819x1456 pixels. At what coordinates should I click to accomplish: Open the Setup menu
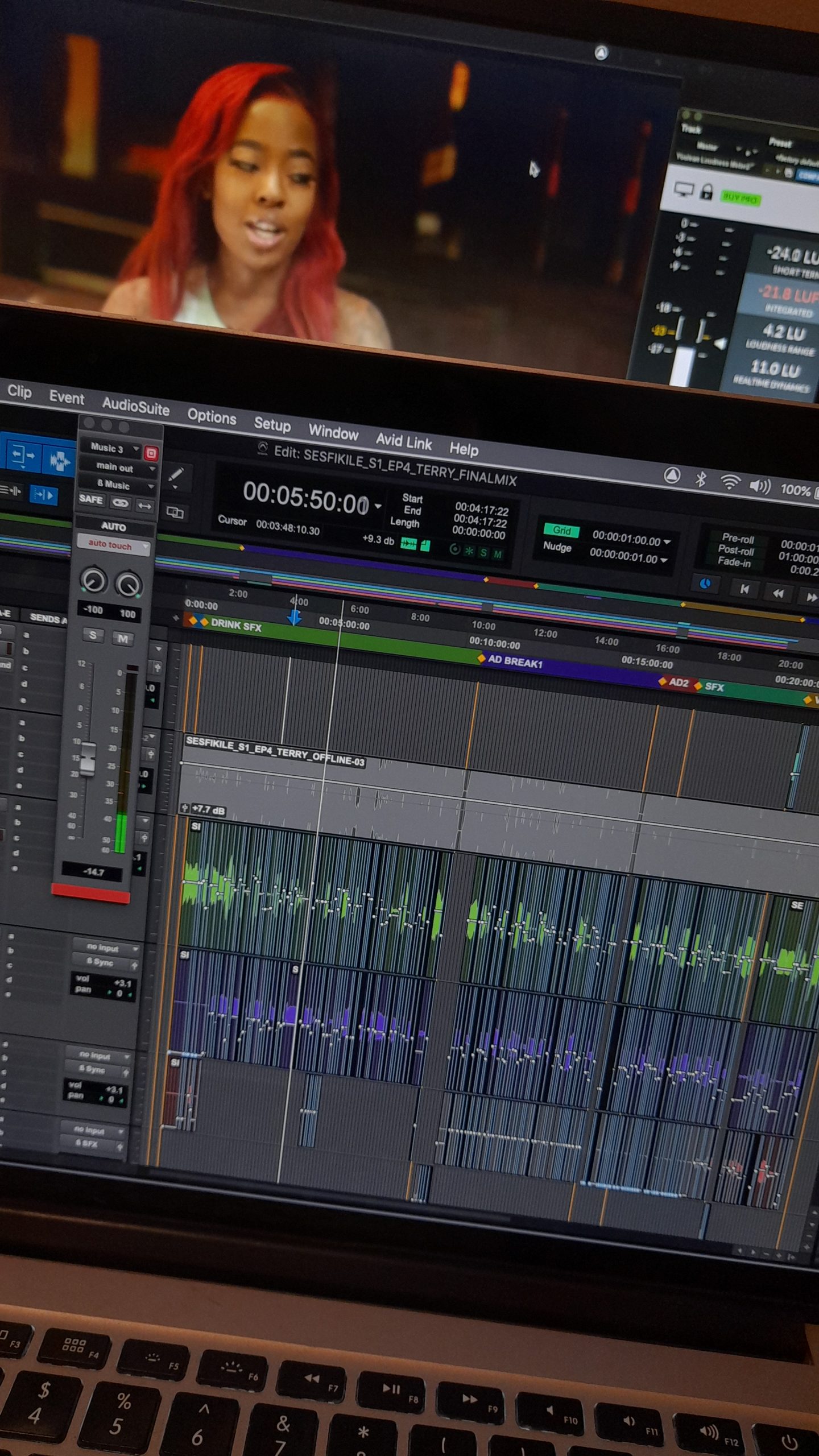point(272,424)
